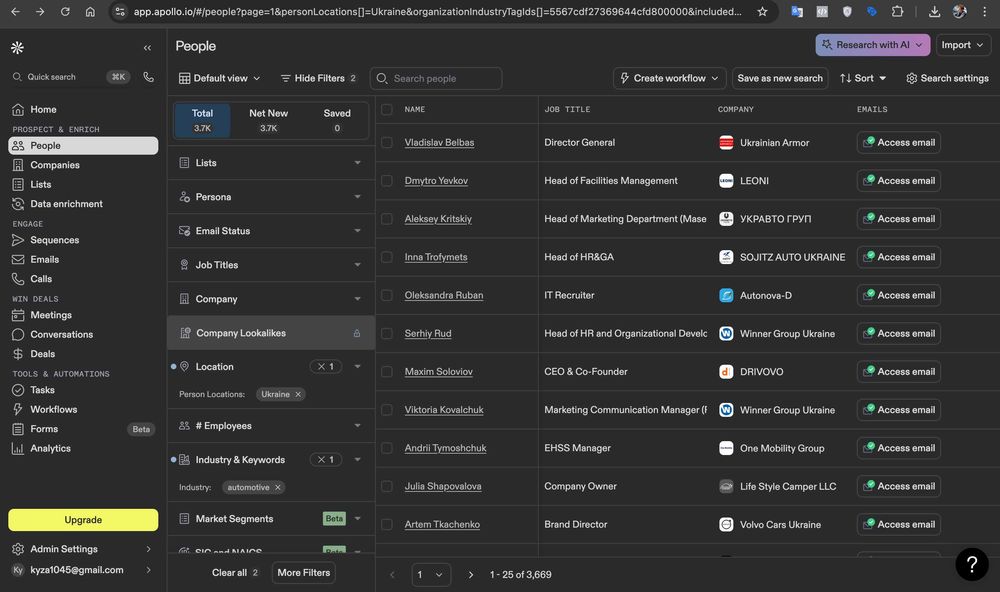Check the box for Serhiy Rud

coord(386,333)
